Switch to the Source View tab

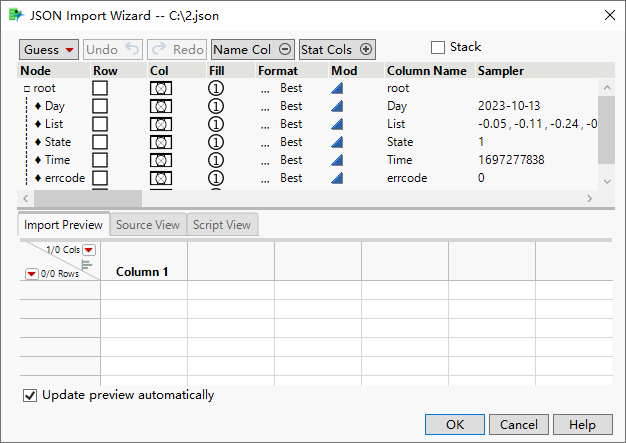148,225
